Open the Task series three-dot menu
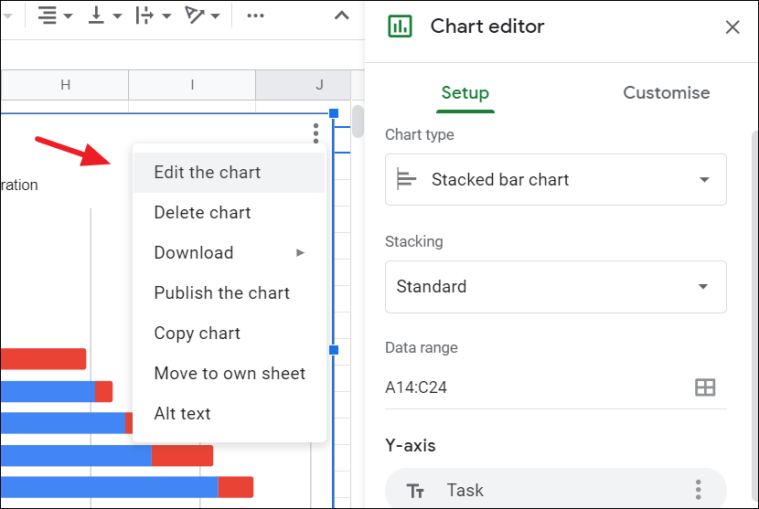759x509 pixels. pos(698,490)
